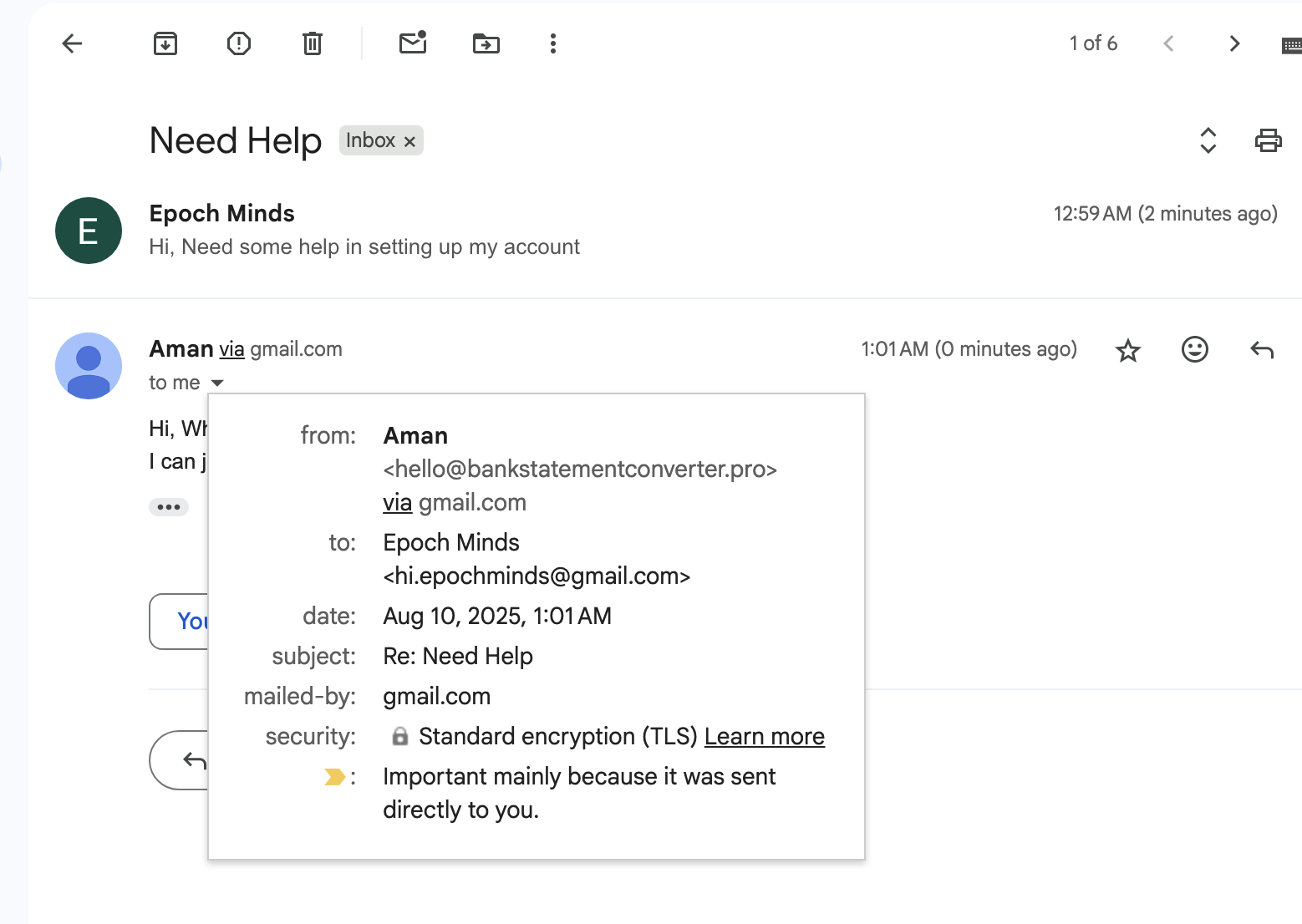The image size is (1302, 924).
Task: Move the email to another folder
Action: (486, 43)
